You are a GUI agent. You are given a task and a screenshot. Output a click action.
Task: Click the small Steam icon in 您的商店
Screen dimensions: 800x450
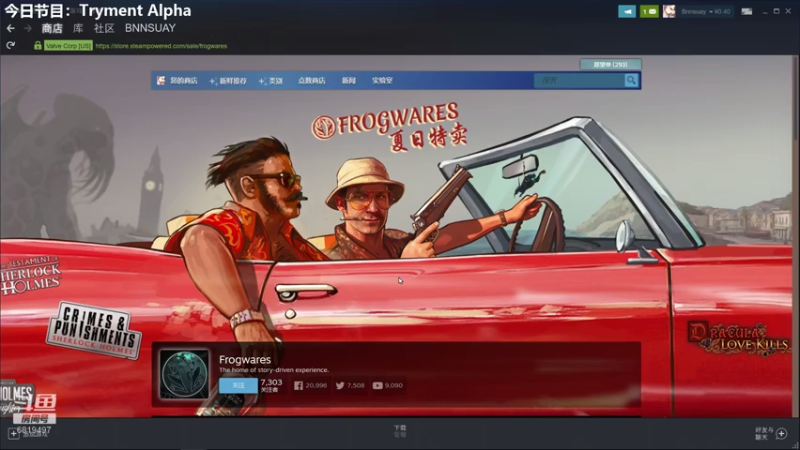tap(161, 81)
